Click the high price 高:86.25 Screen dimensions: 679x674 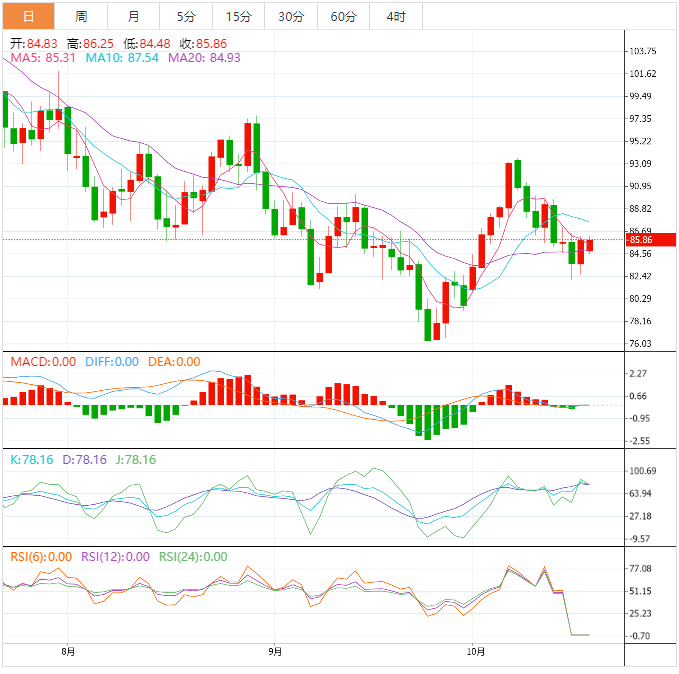point(90,43)
